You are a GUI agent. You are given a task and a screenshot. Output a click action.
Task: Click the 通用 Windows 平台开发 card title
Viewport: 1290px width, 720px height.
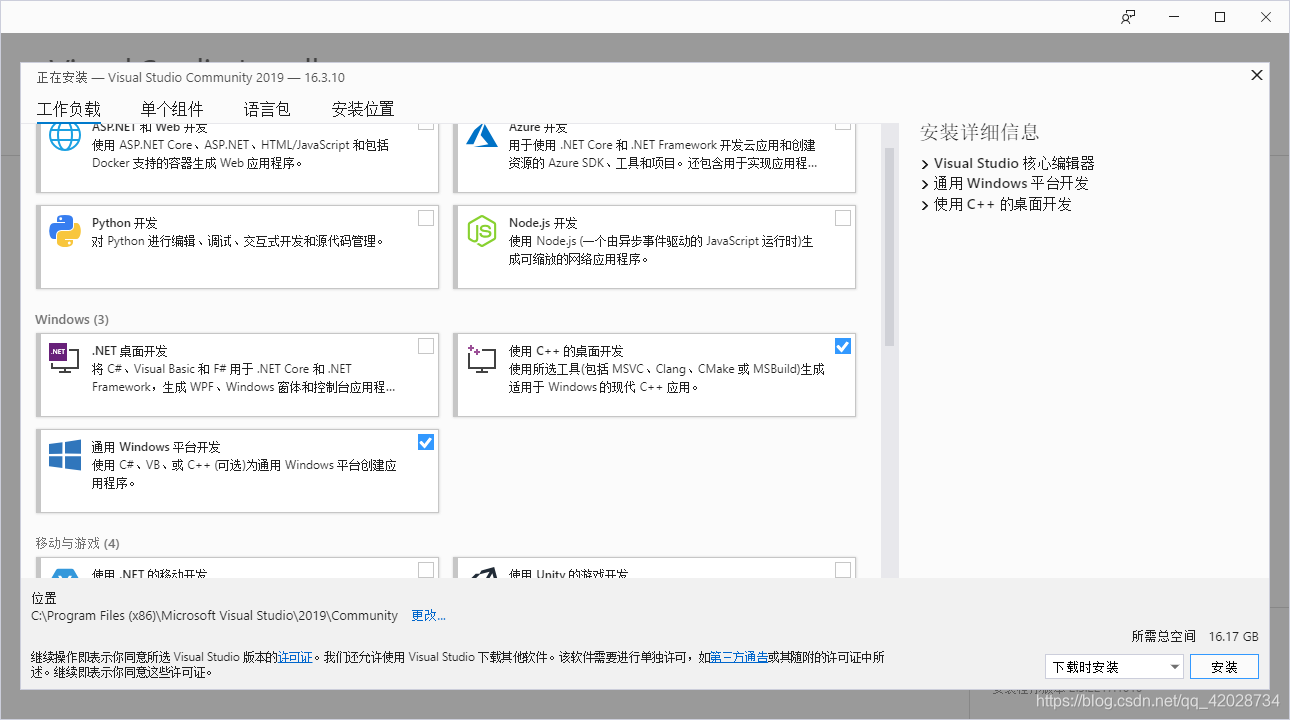point(156,447)
